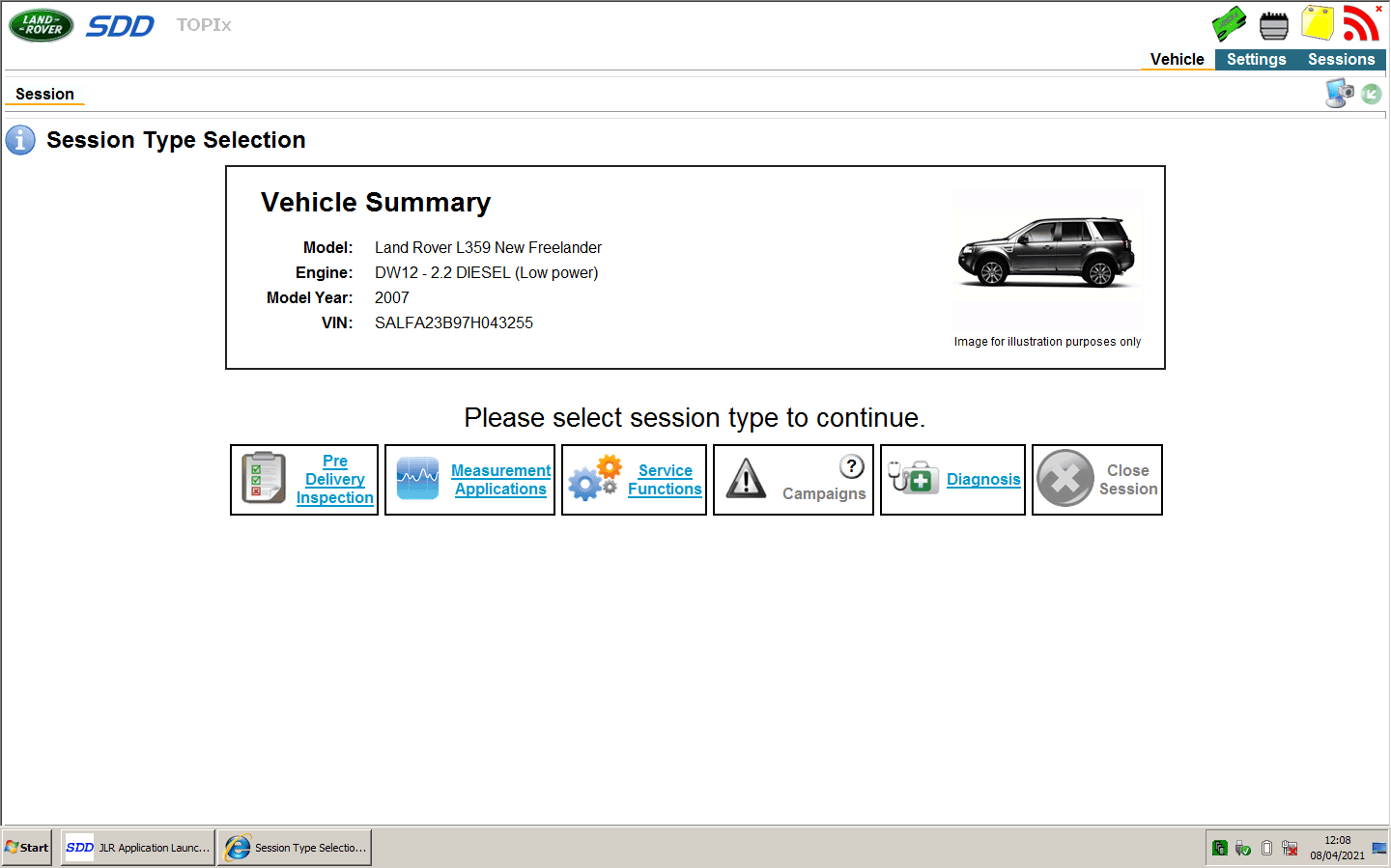Click the screen capture camera icon
The height and width of the screenshot is (868, 1391).
(x=1340, y=93)
